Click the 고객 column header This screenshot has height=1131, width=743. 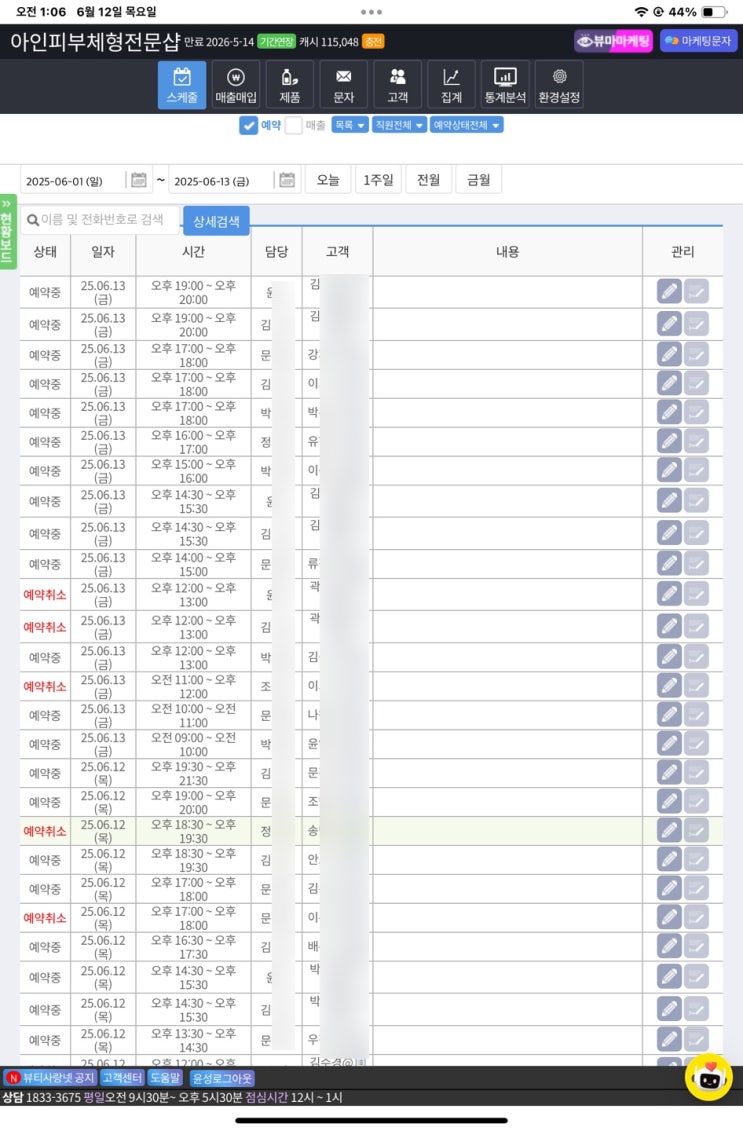337,251
